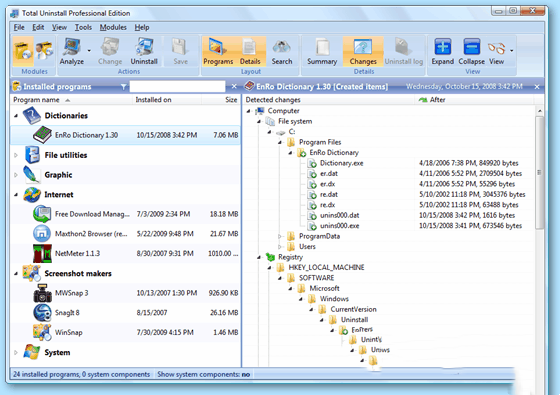
Task: Toggle the Changes details view
Action: pos(363,52)
